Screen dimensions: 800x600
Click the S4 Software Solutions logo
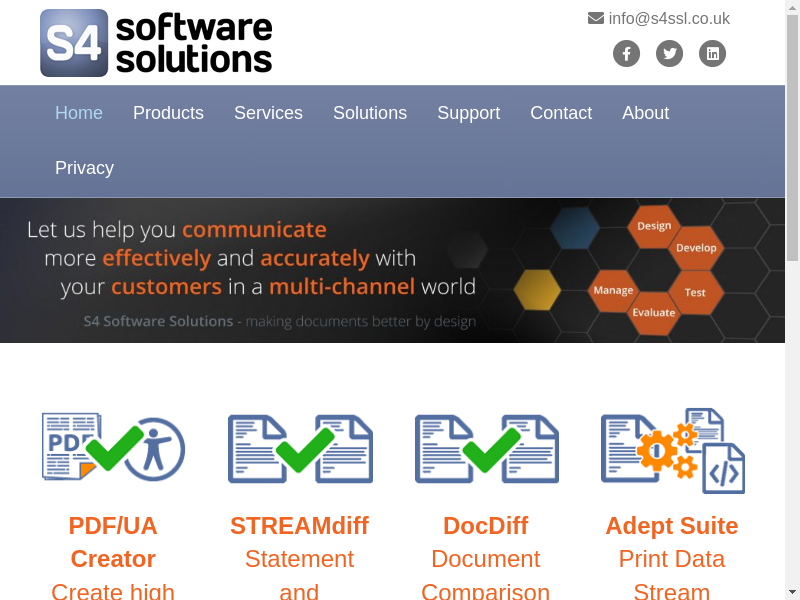tap(156, 43)
